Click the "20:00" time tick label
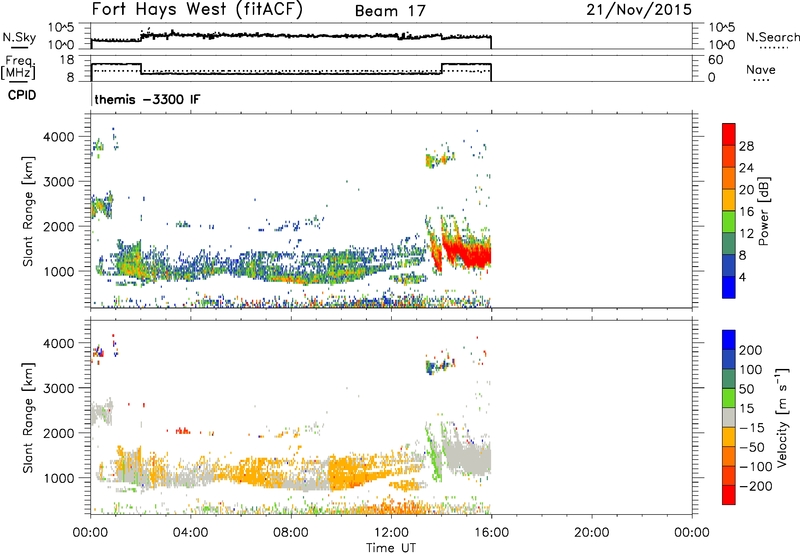This screenshot has height=554, width=800. (x=592, y=533)
